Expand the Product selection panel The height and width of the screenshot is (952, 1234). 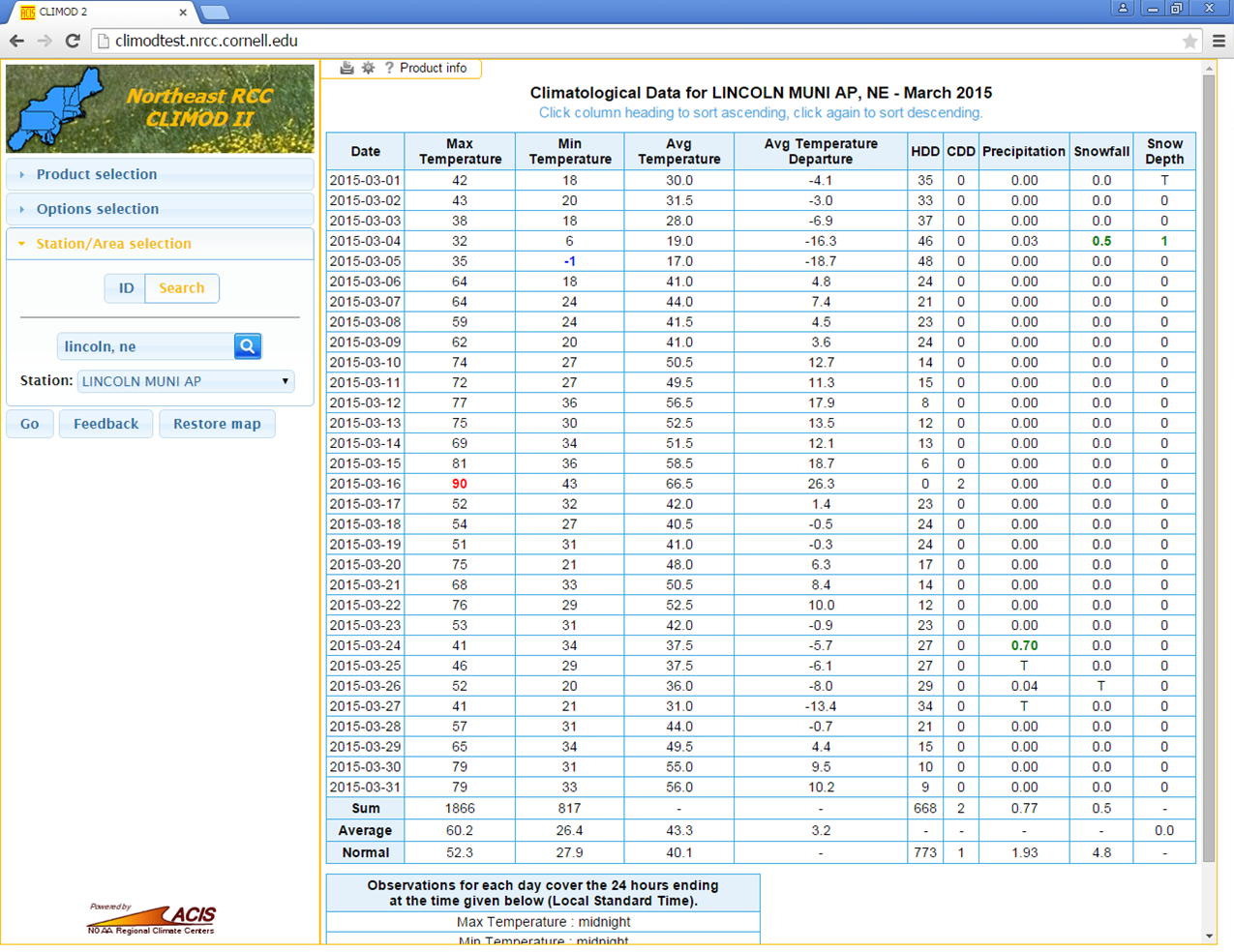pos(97,174)
